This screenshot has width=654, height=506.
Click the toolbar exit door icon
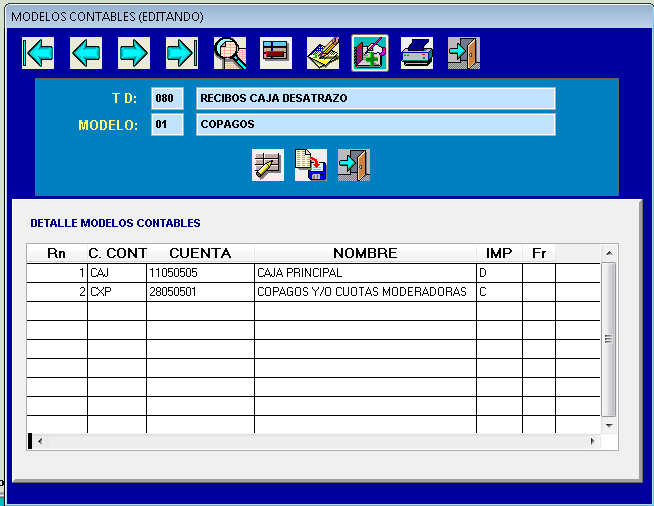click(x=464, y=53)
